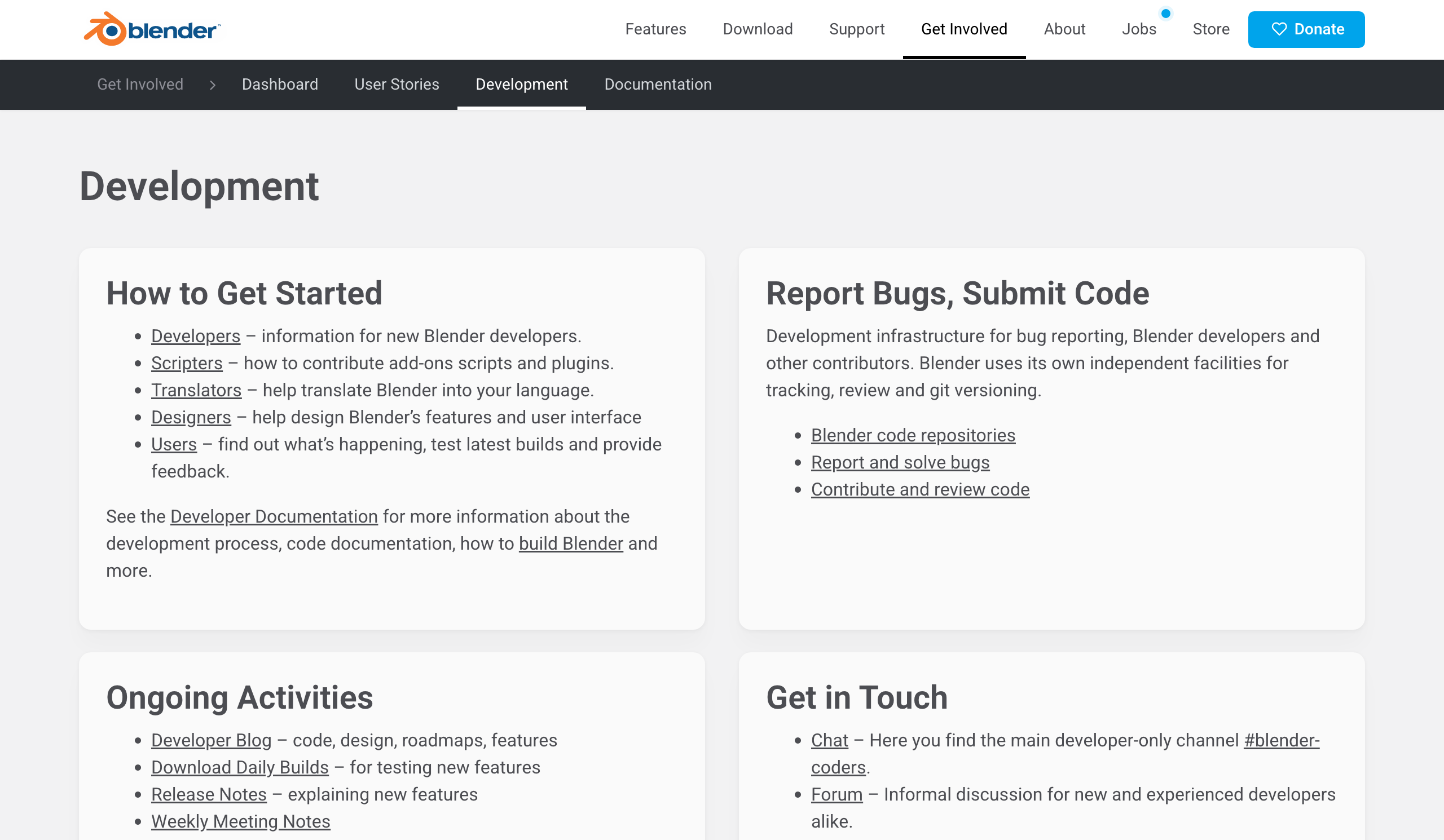
Task: Switch to the Dashboard tab
Action: 280,84
